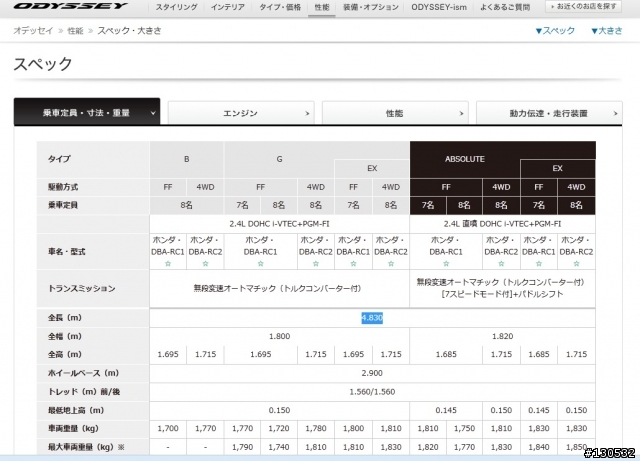This screenshot has width=640, height=461.
Task: Click chevron on 乗車定員・寸法・重量 tab
Action: (153, 113)
